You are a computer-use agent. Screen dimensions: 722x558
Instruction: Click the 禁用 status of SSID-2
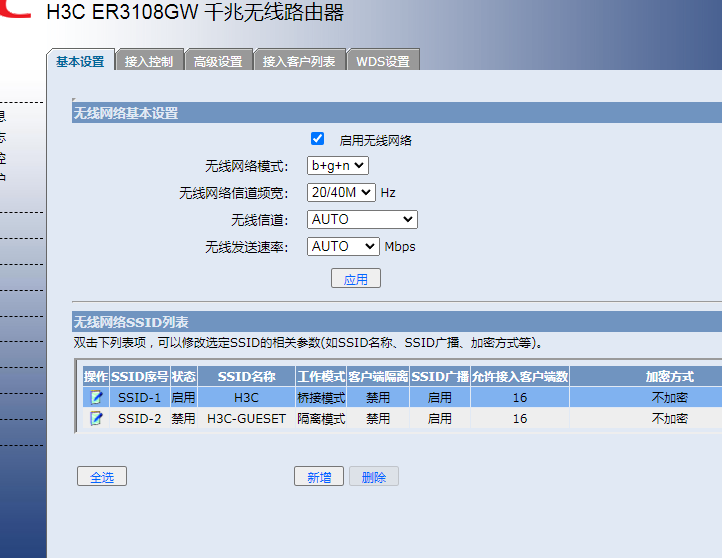[183, 418]
